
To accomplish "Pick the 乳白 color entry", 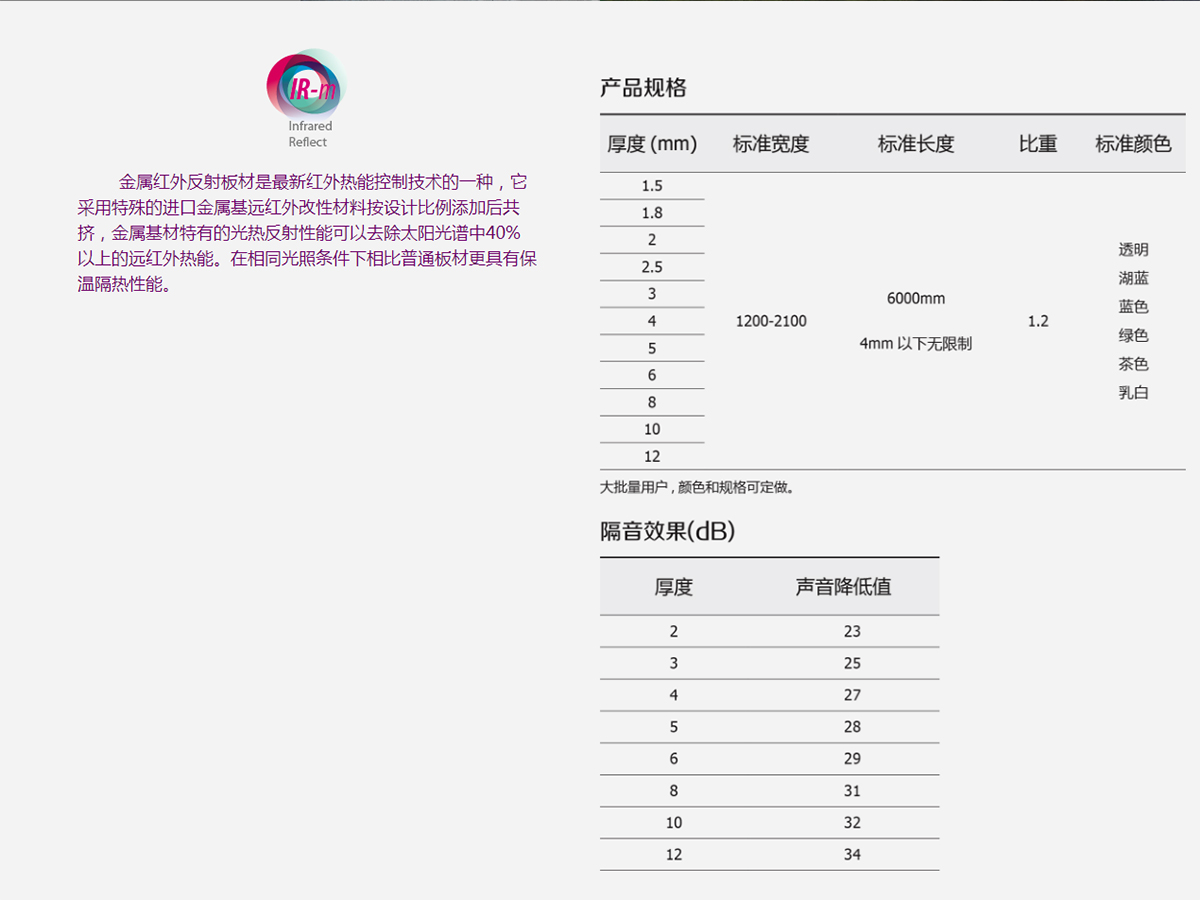I will click(1133, 393).
